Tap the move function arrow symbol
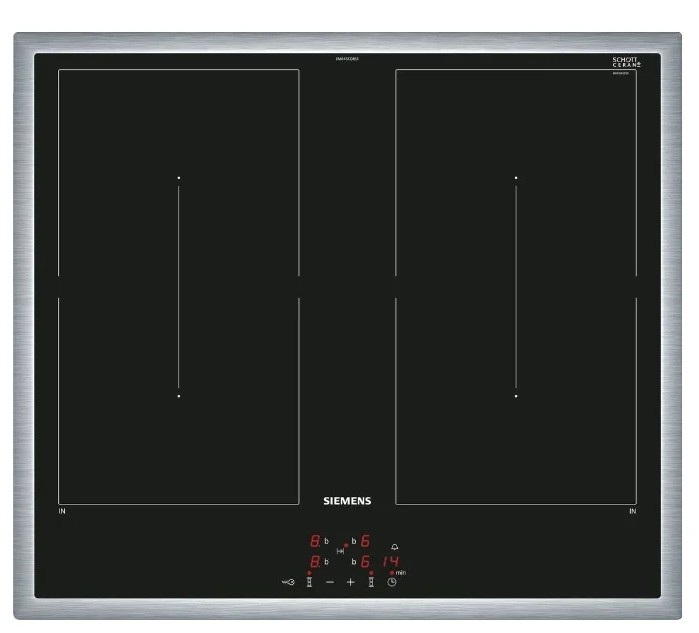Screen dimensions: 699x633 (340, 551)
